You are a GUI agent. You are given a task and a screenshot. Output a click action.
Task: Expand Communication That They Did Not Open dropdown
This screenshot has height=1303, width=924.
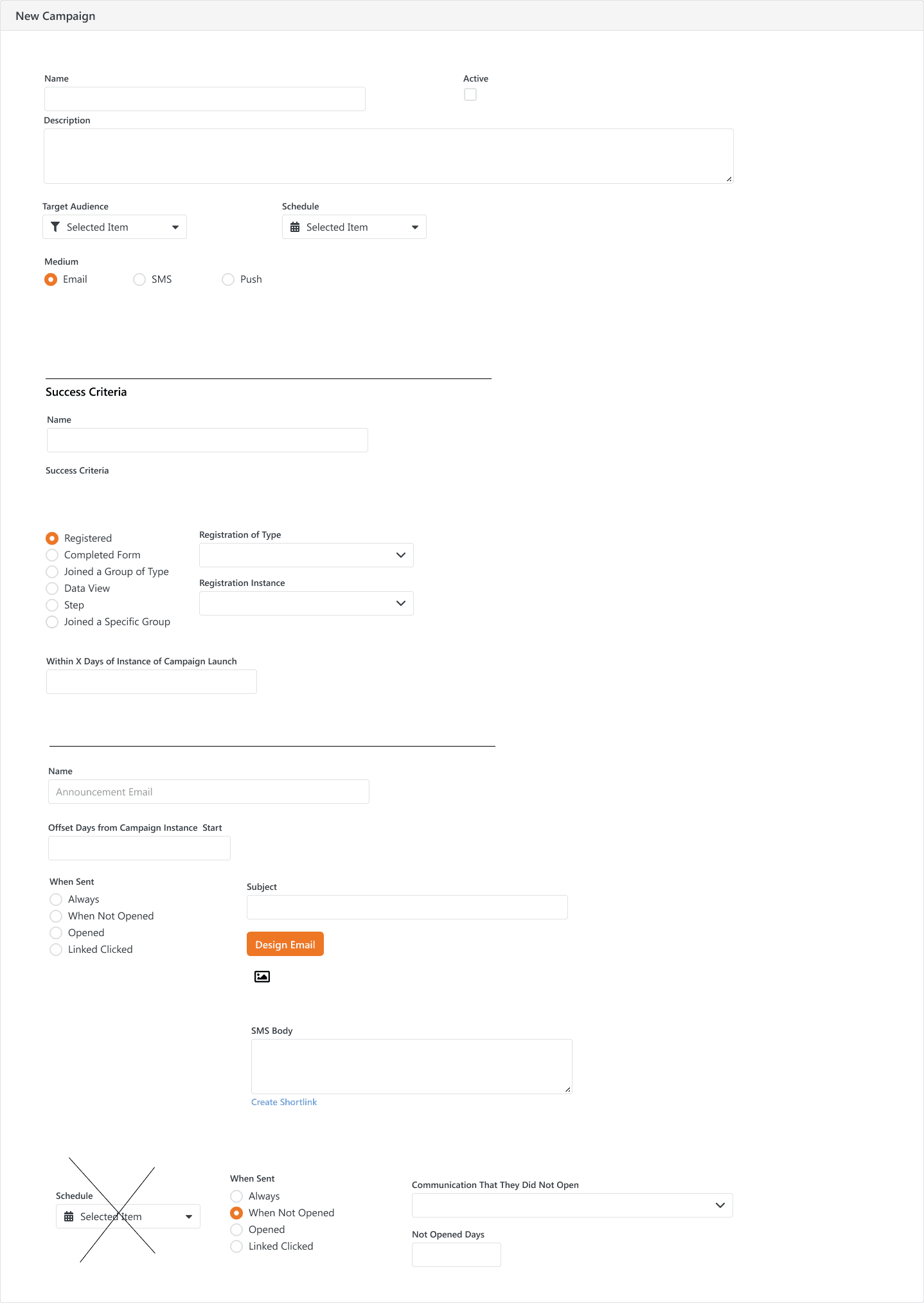[x=572, y=1205]
